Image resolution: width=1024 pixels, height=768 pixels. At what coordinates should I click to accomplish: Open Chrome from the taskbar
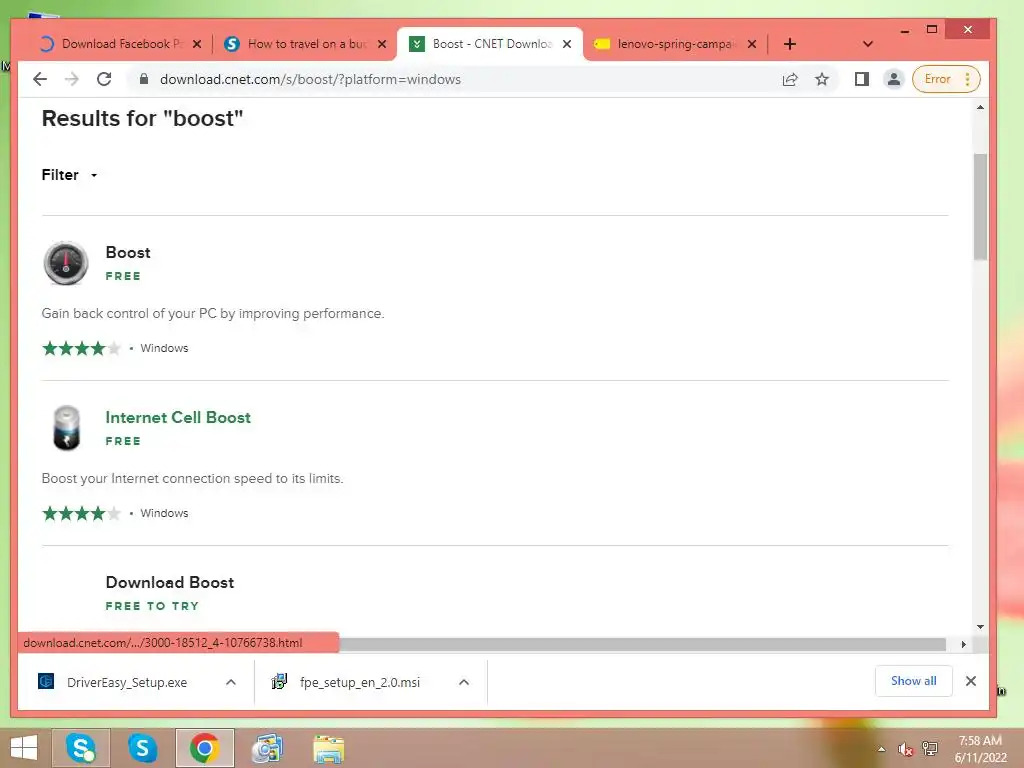204,748
